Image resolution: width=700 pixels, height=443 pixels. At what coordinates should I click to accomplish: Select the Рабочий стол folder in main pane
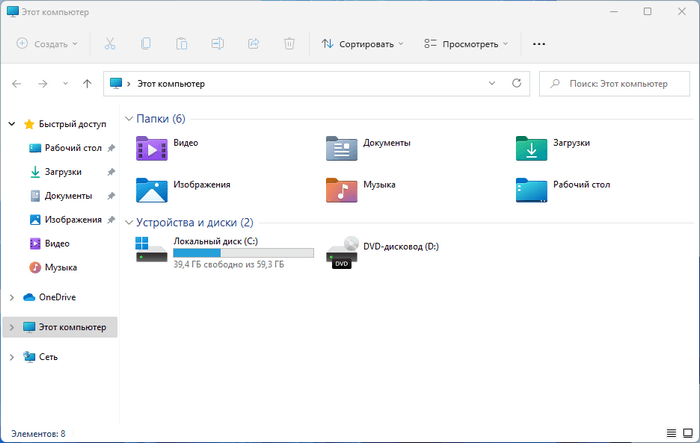(531, 190)
